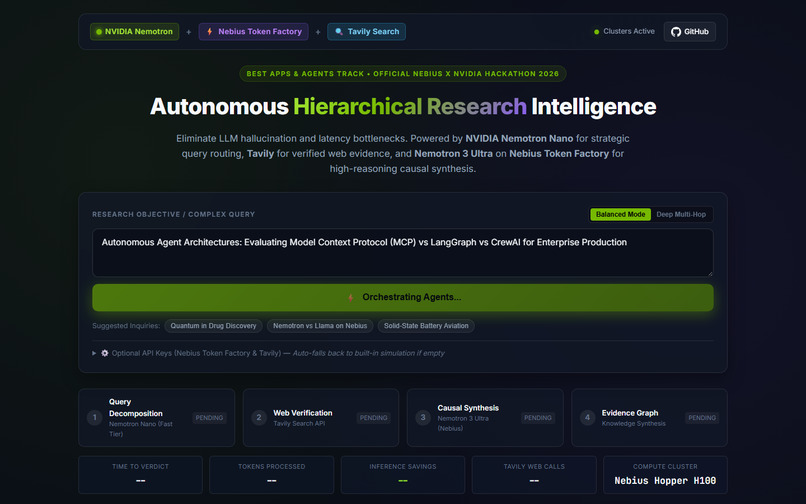Click the Orchestrating Agents button
The image size is (806, 504).
click(x=402, y=297)
